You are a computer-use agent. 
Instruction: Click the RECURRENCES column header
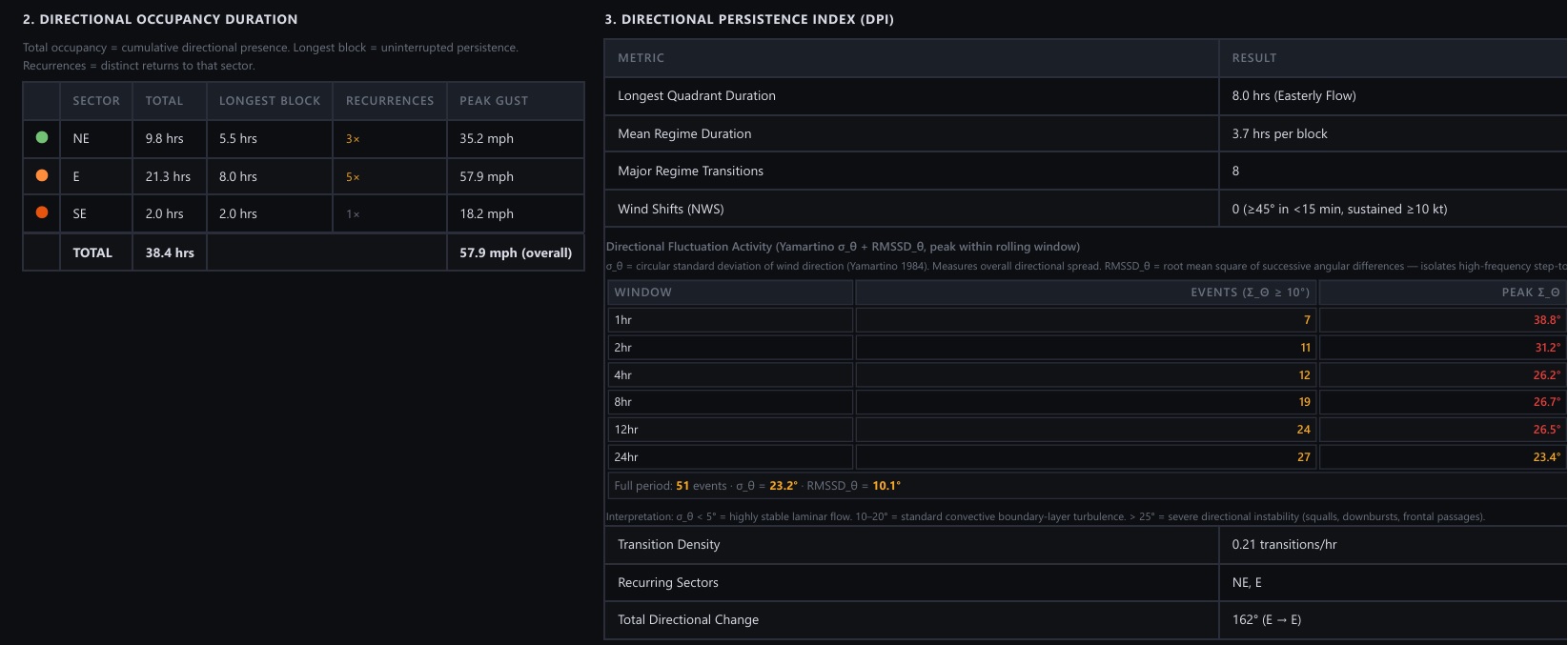[390, 101]
